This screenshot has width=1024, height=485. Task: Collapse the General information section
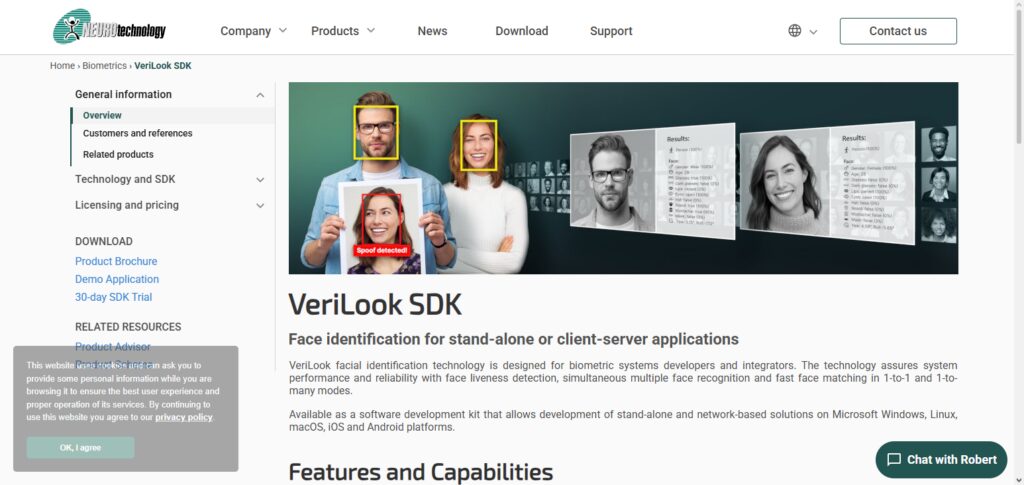260,95
